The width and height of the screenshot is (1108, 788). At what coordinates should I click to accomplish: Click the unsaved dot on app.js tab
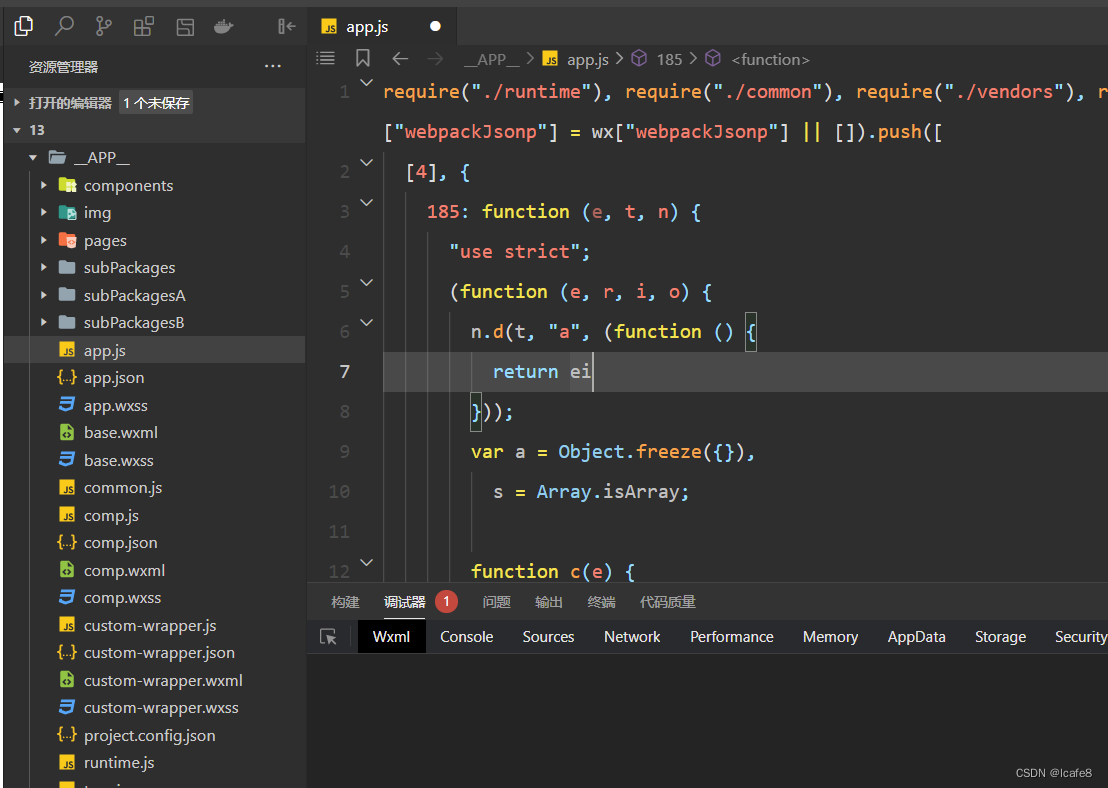[435, 26]
